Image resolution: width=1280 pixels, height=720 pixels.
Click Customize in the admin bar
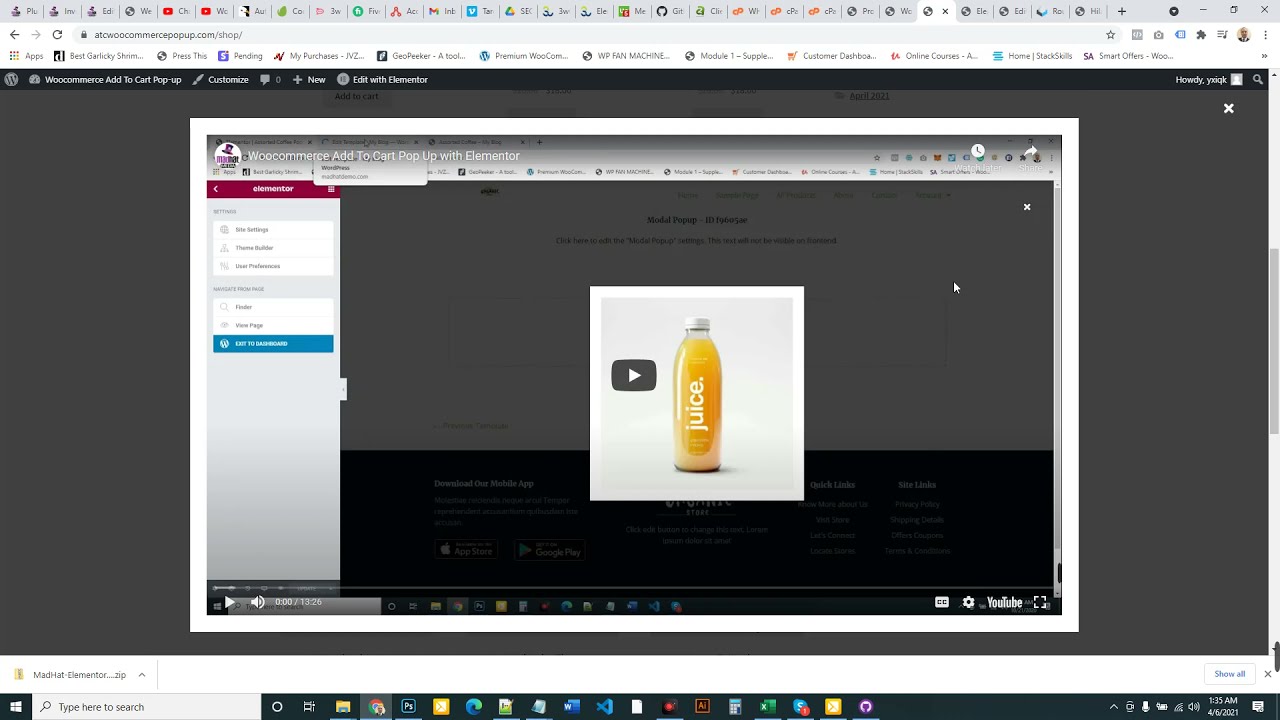(221, 79)
